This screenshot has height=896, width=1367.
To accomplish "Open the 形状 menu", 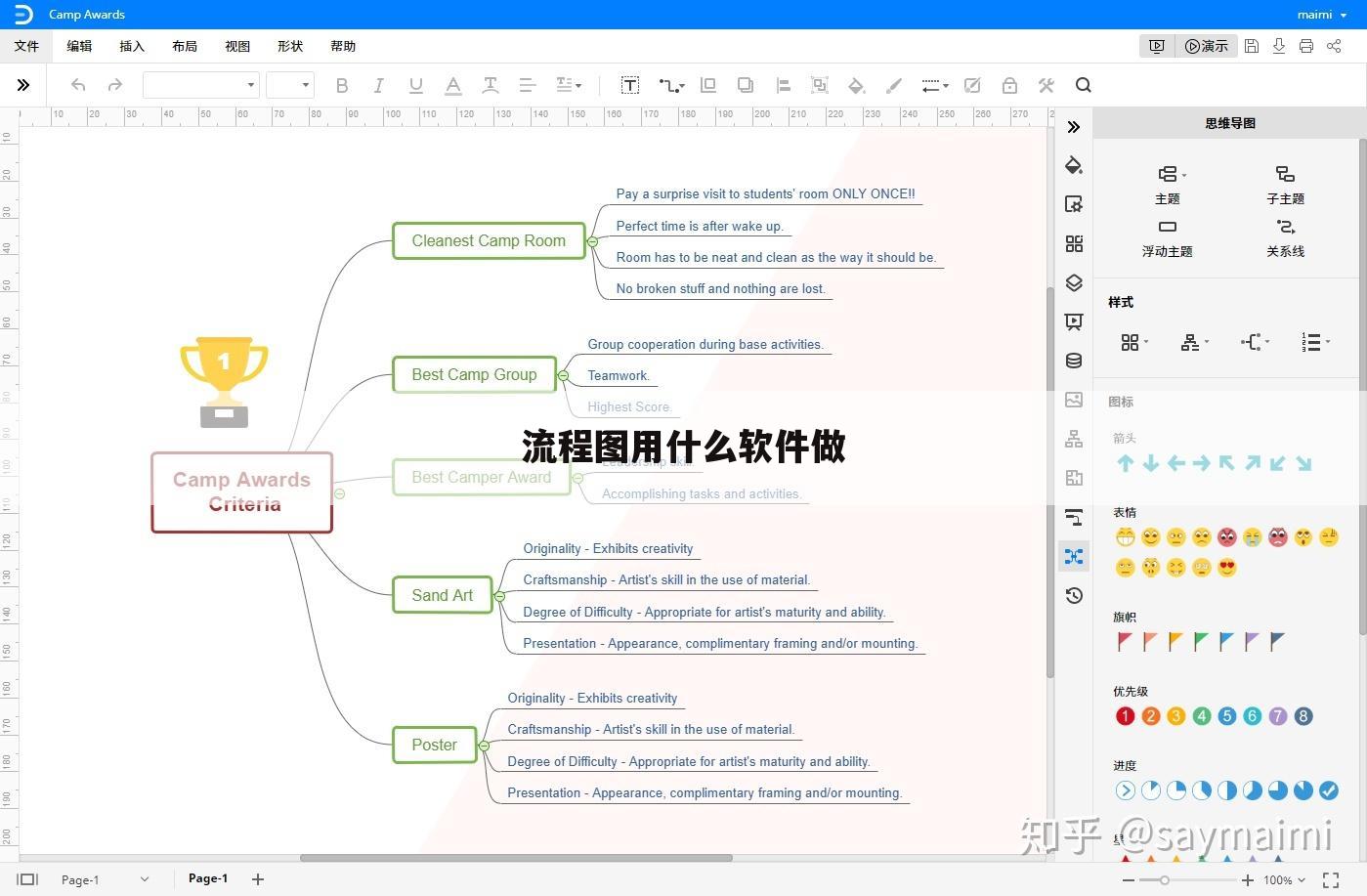I will pyautogui.click(x=290, y=46).
